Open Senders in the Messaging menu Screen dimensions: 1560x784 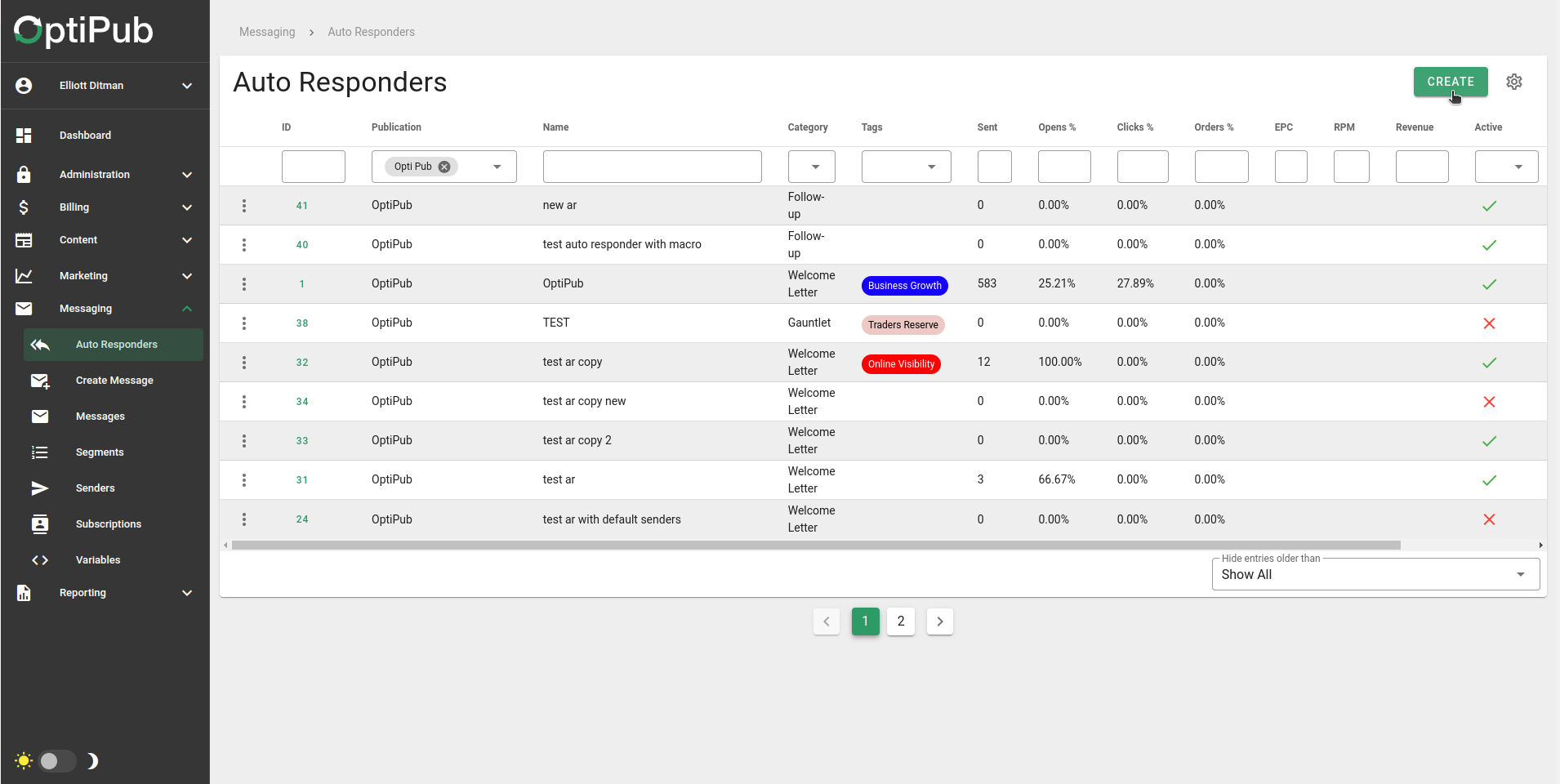coord(96,488)
